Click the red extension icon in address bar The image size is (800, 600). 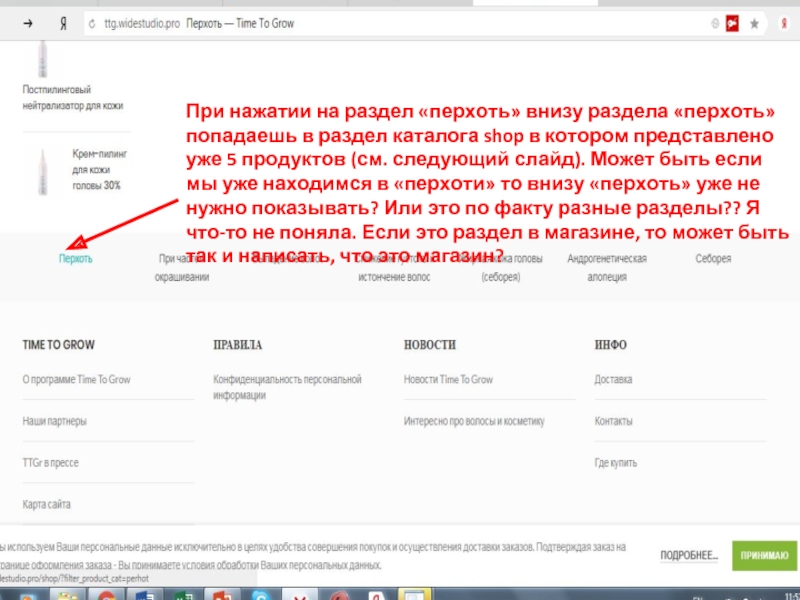(732, 23)
